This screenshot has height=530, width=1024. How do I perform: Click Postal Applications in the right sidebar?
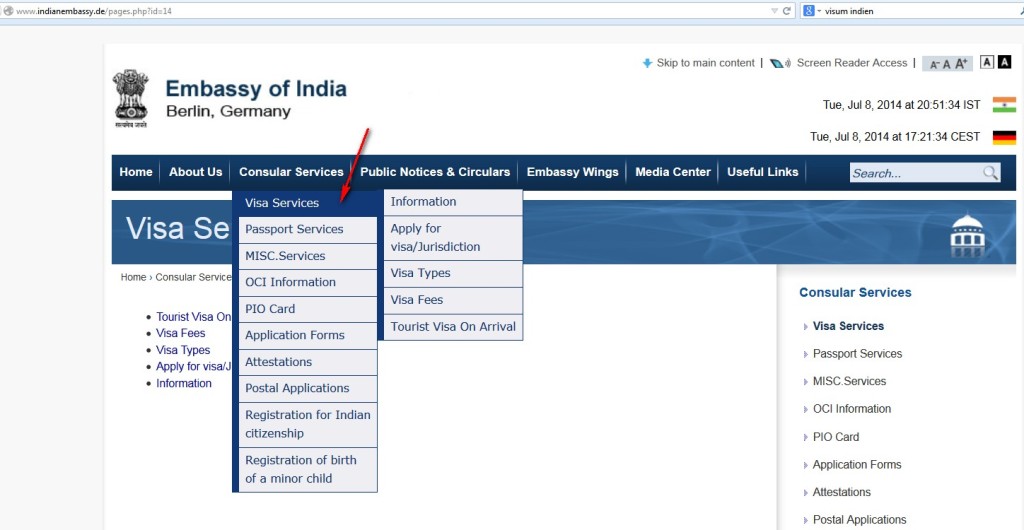coord(859,520)
